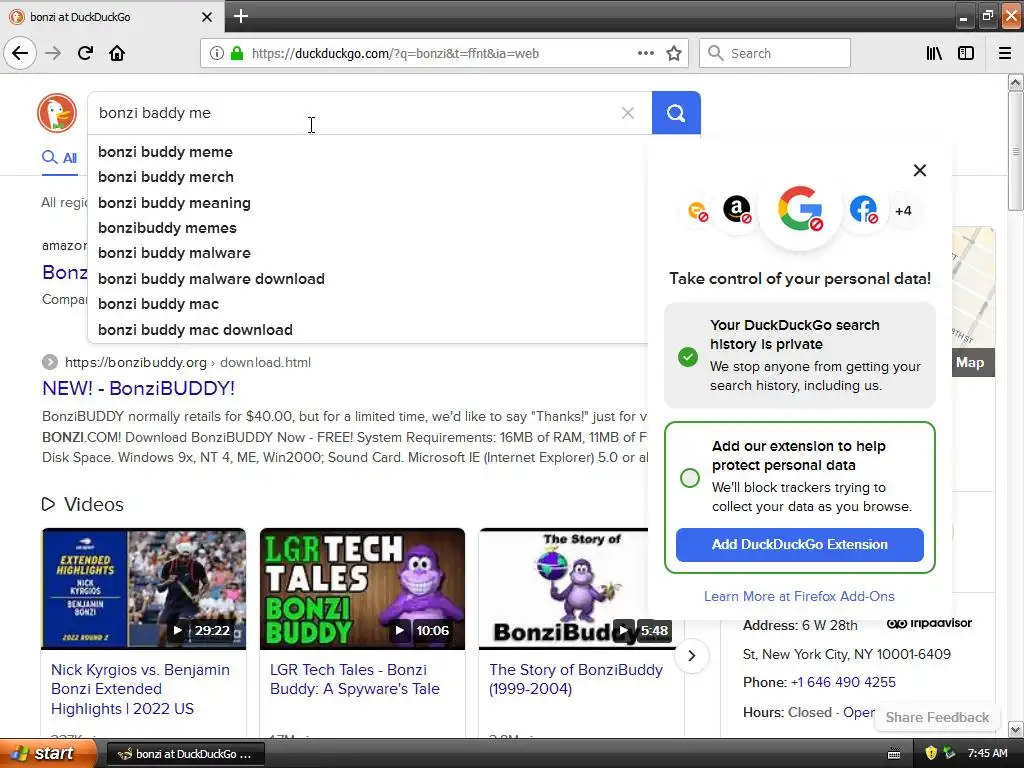
Task: Show site information icon in address bar
Action: (216, 54)
